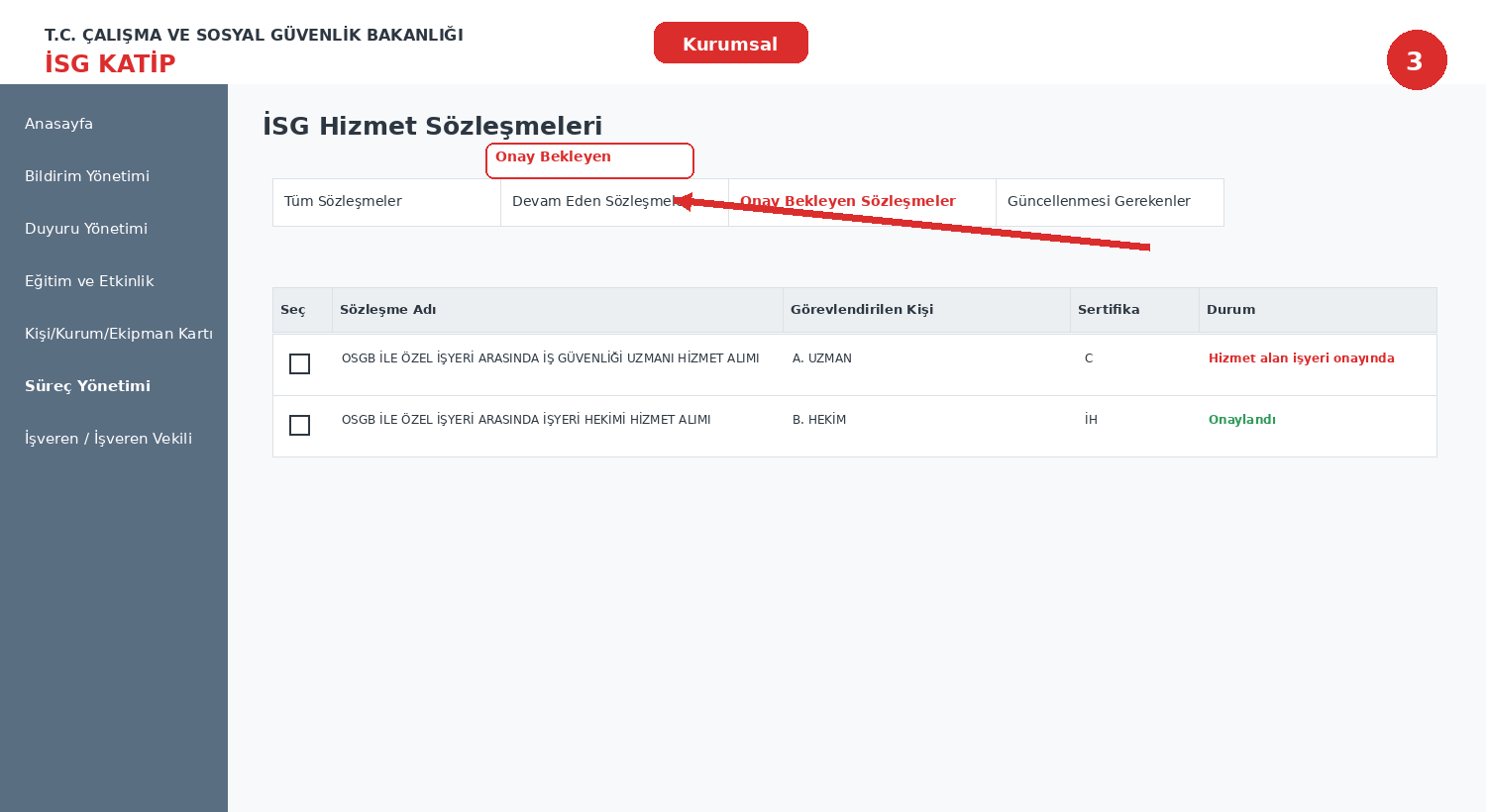Viewport: 1486px width, 812px height.
Task: Click the İSG KATİP logo title
Action: [x=110, y=63]
